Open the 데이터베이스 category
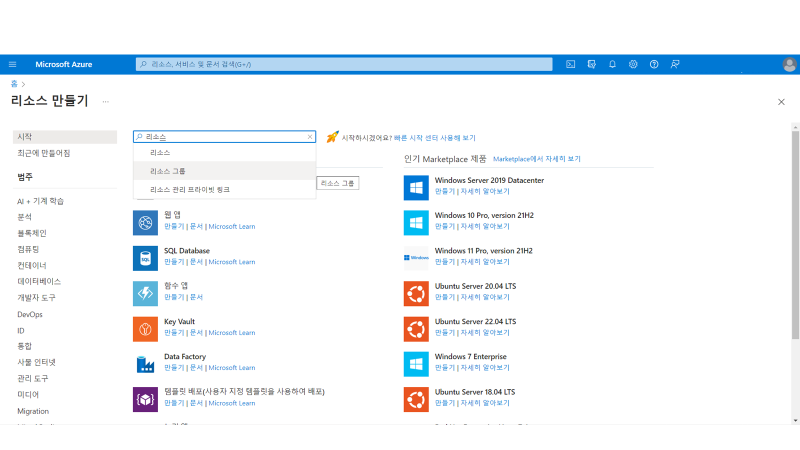Image resolution: width=800 pixels, height=450 pixels. point(39,281)
